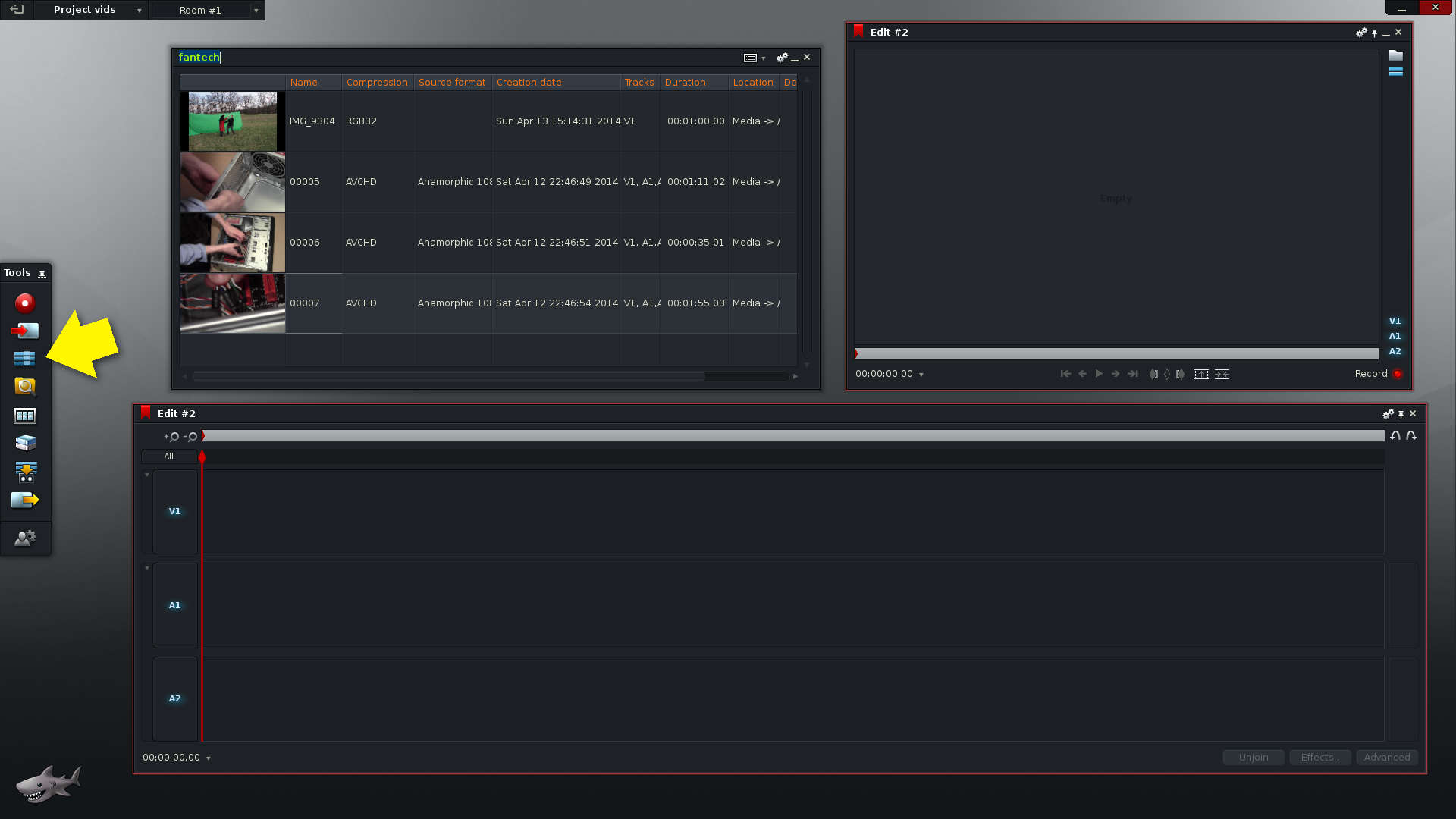This screenshot has height=819, width=1456.
Task: Open the Import clips tool
Action: pyautogui.click(x=25, y=331)
